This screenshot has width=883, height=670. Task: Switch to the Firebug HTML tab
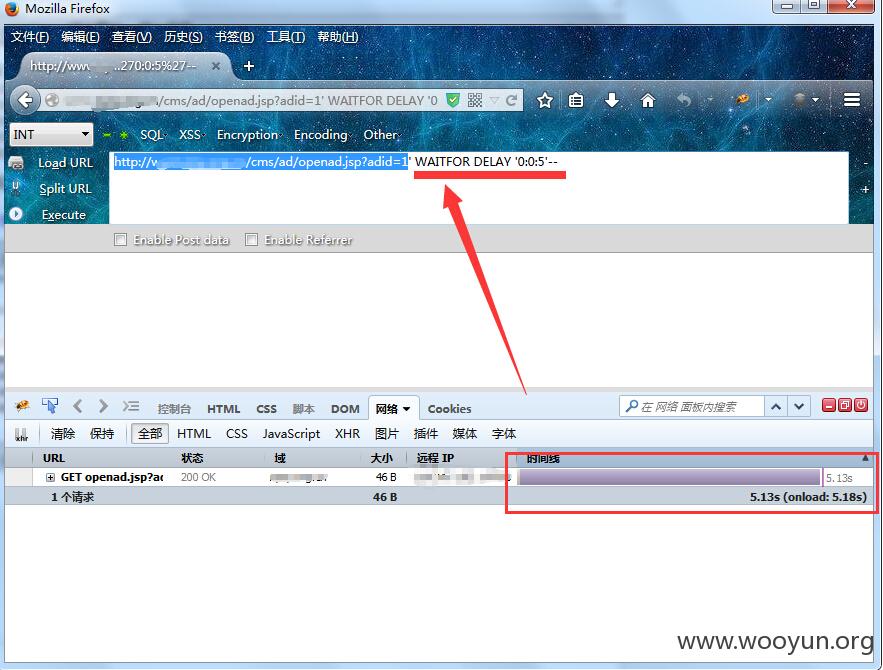(224, 409)
